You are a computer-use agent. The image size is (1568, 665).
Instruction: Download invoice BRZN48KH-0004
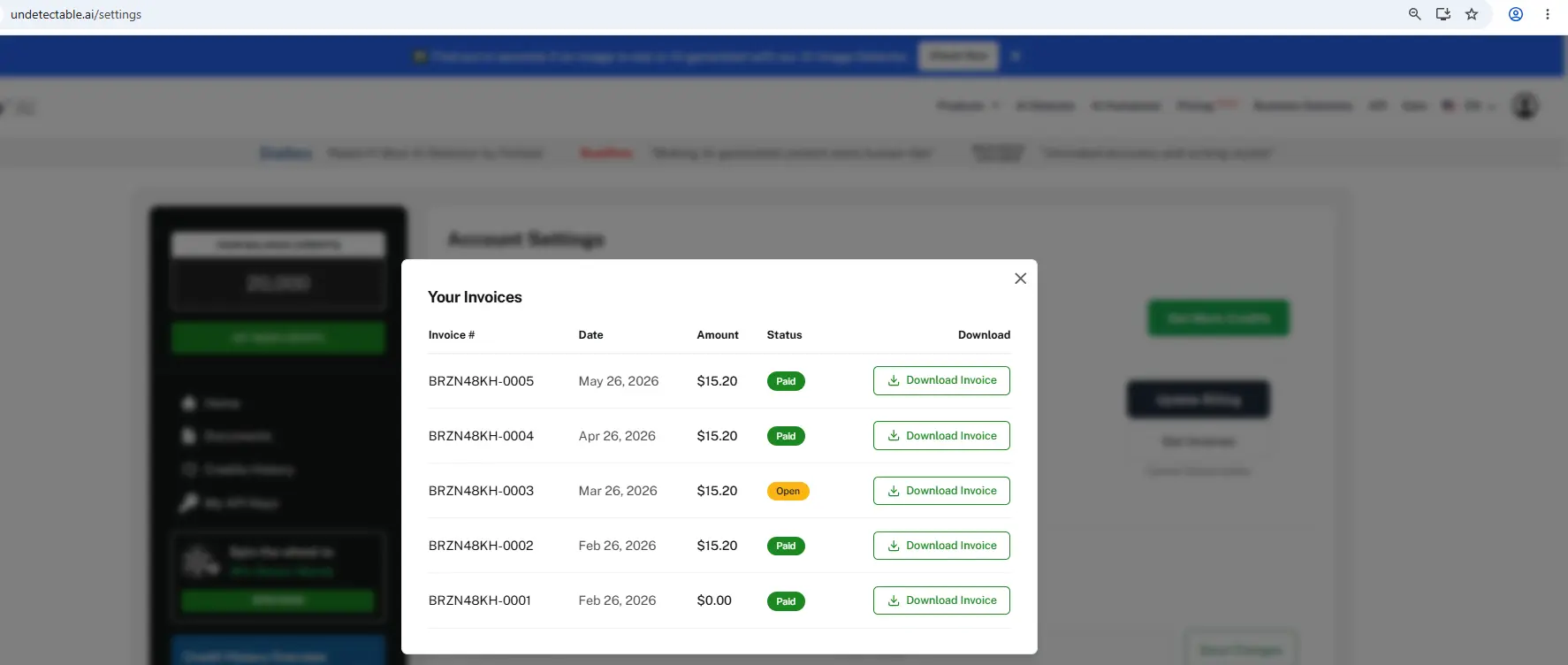point(941,436)
